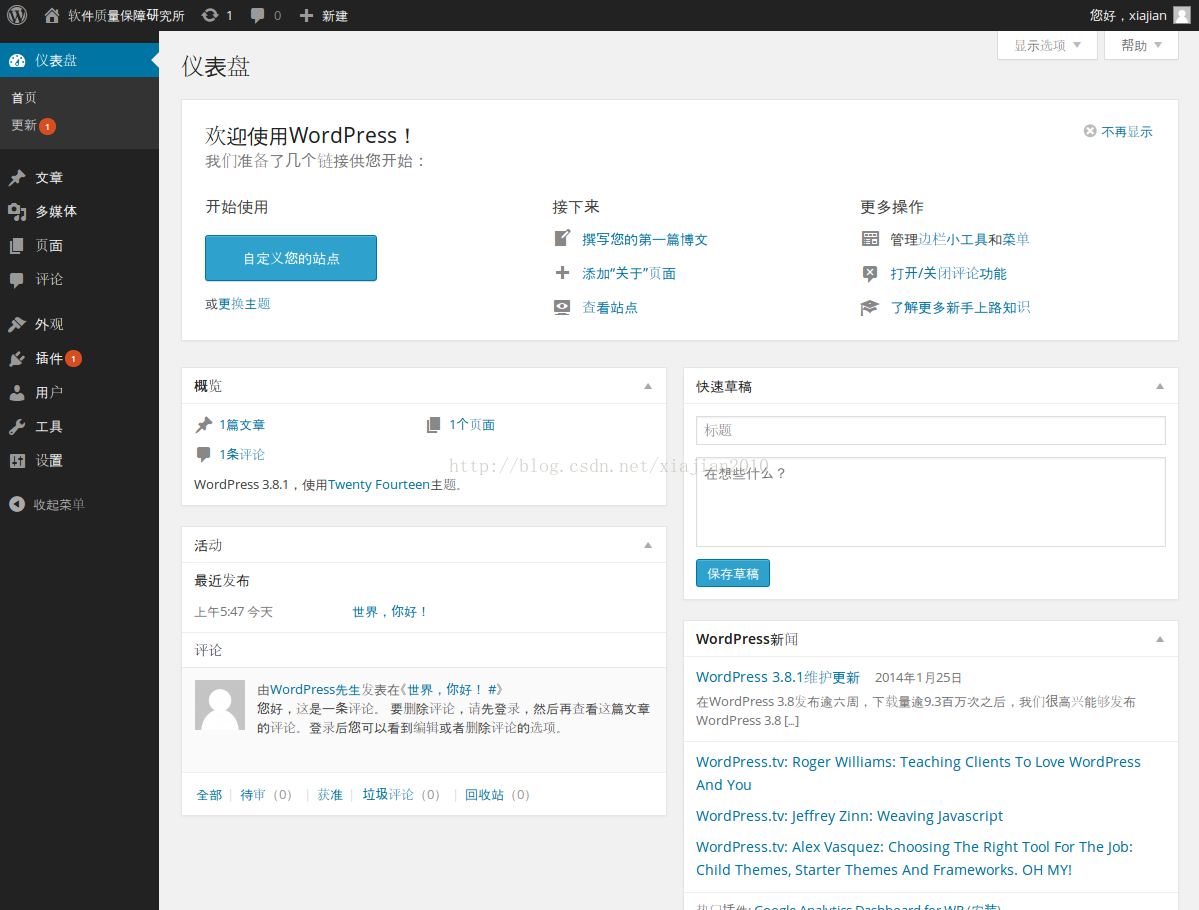Open Jeffrey Zinn: Weaving Javascript link
This screenshot has width=1199, height=910.
click(849, 816)
